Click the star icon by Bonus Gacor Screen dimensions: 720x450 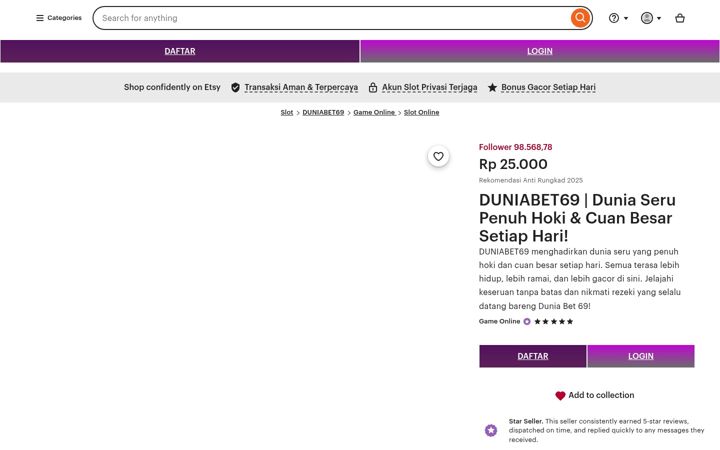492,87
